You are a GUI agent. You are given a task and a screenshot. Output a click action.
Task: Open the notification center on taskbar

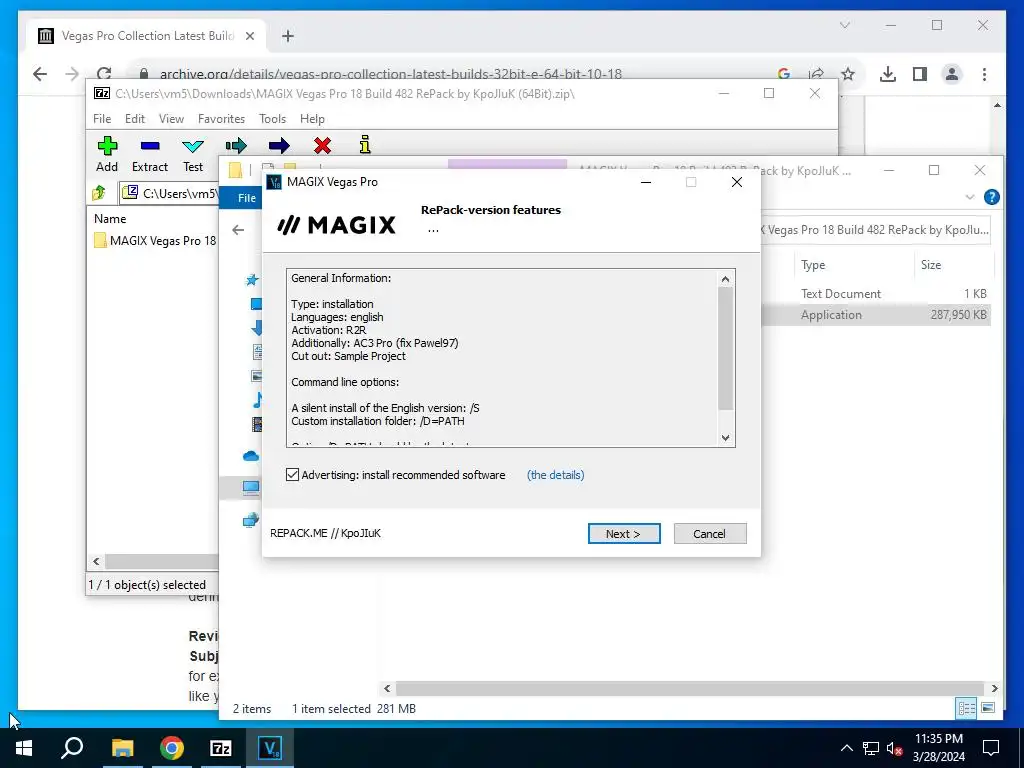pos(991,748)
